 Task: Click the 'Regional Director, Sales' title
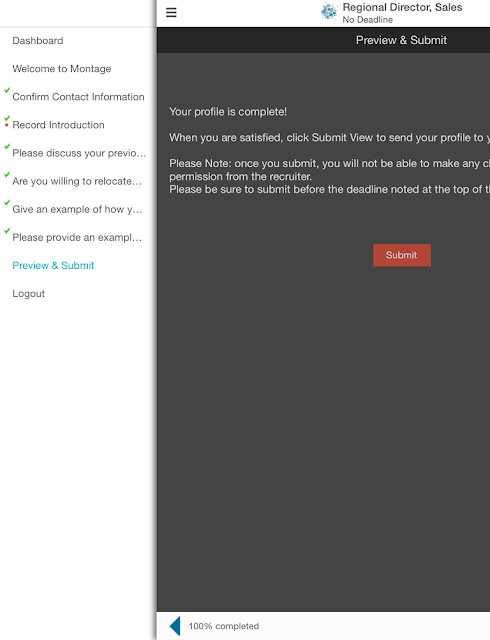pyautogui.click(x=402, y=7)
